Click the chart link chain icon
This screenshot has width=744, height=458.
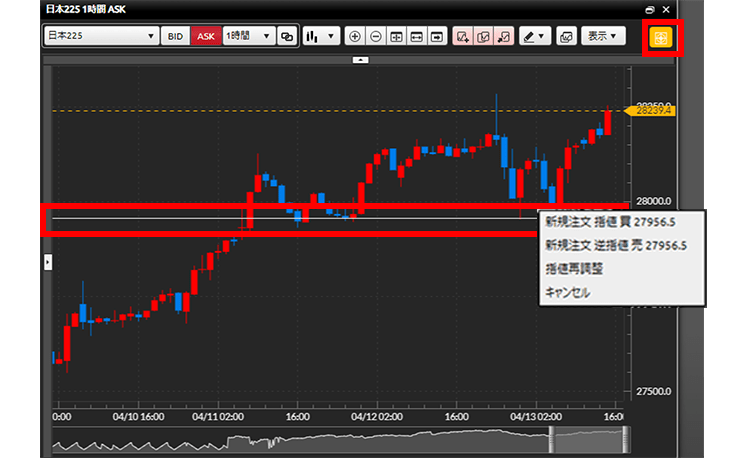point(287,36)
